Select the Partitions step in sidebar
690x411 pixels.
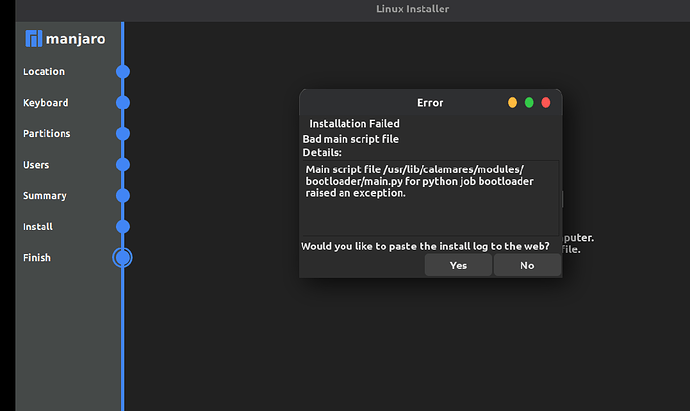pos(47,133)
